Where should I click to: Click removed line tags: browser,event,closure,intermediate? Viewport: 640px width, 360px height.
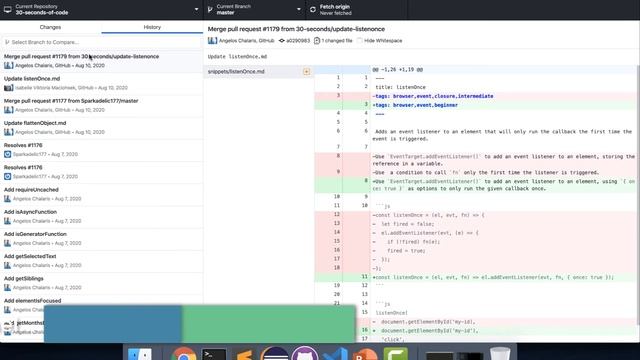click(433, 96)
